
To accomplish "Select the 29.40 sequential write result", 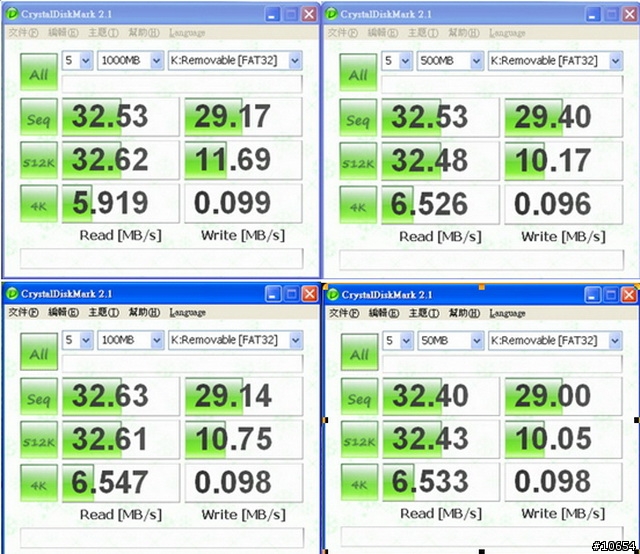I will coord(564,118).
